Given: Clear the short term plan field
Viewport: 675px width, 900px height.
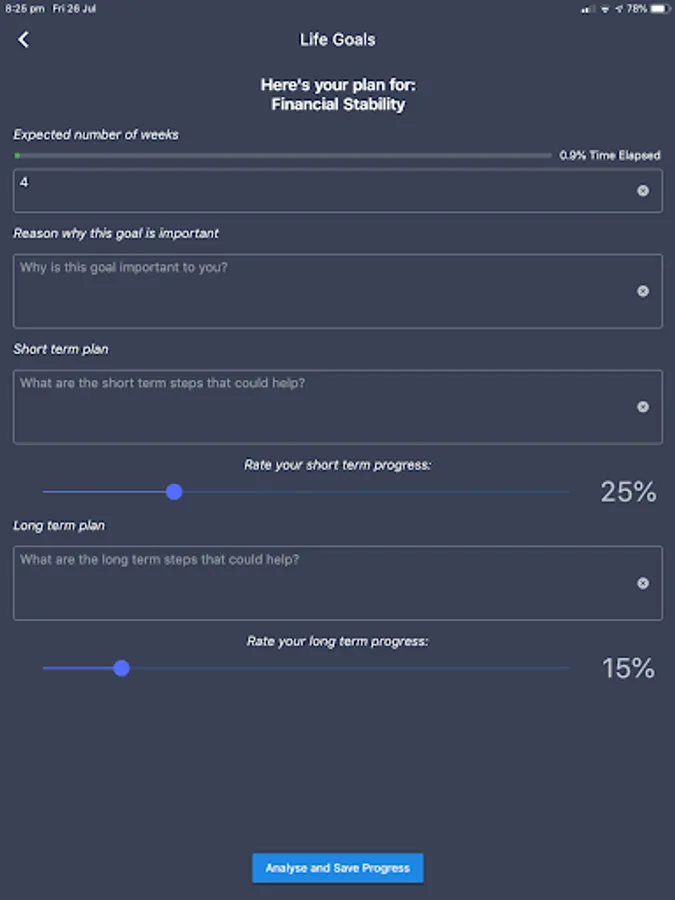Looking at the screenshot, I should coord(644,407).
